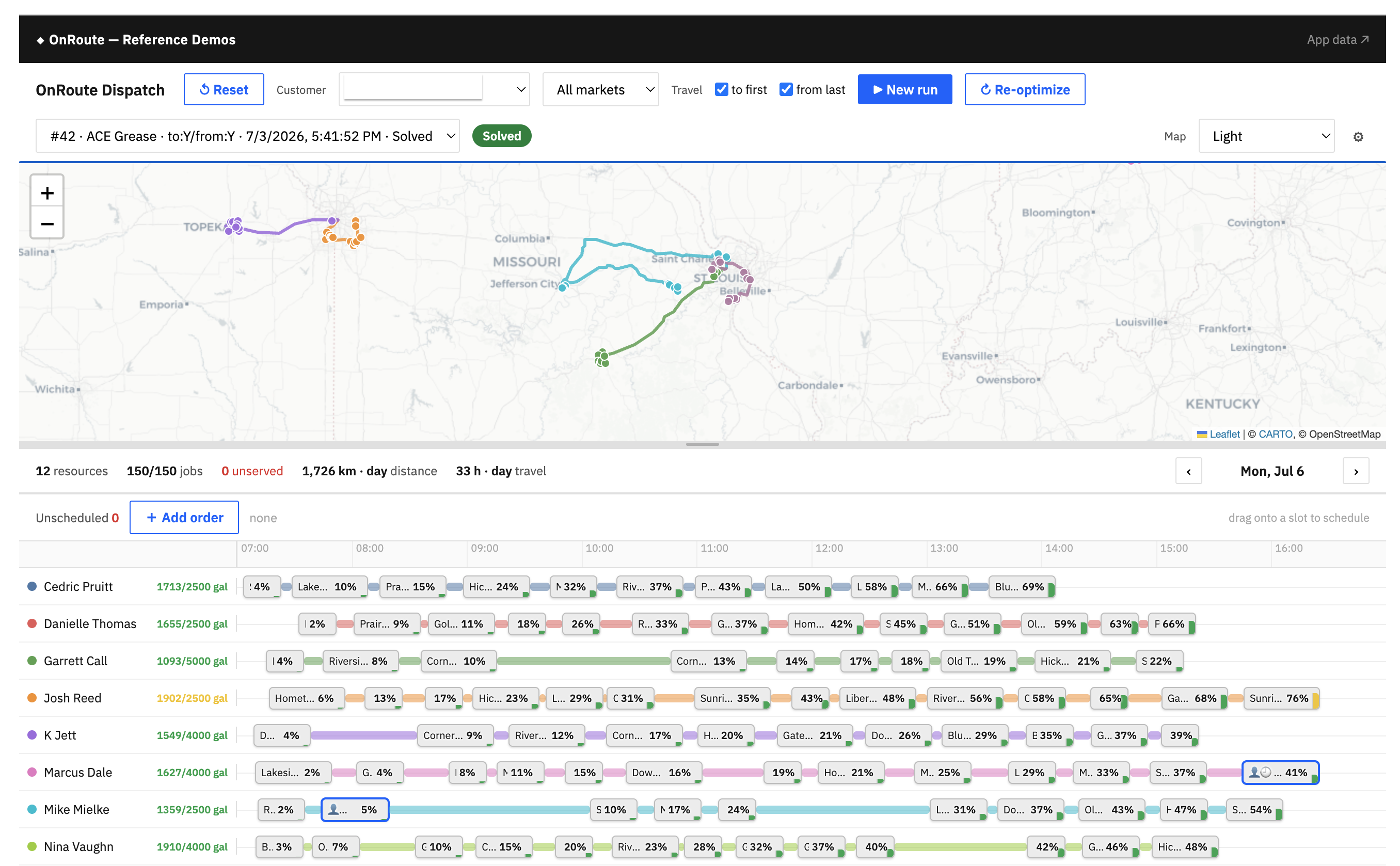The image size is (1400, 866).
Task: Click the purple route marker at Topeka
Action: 234,226
